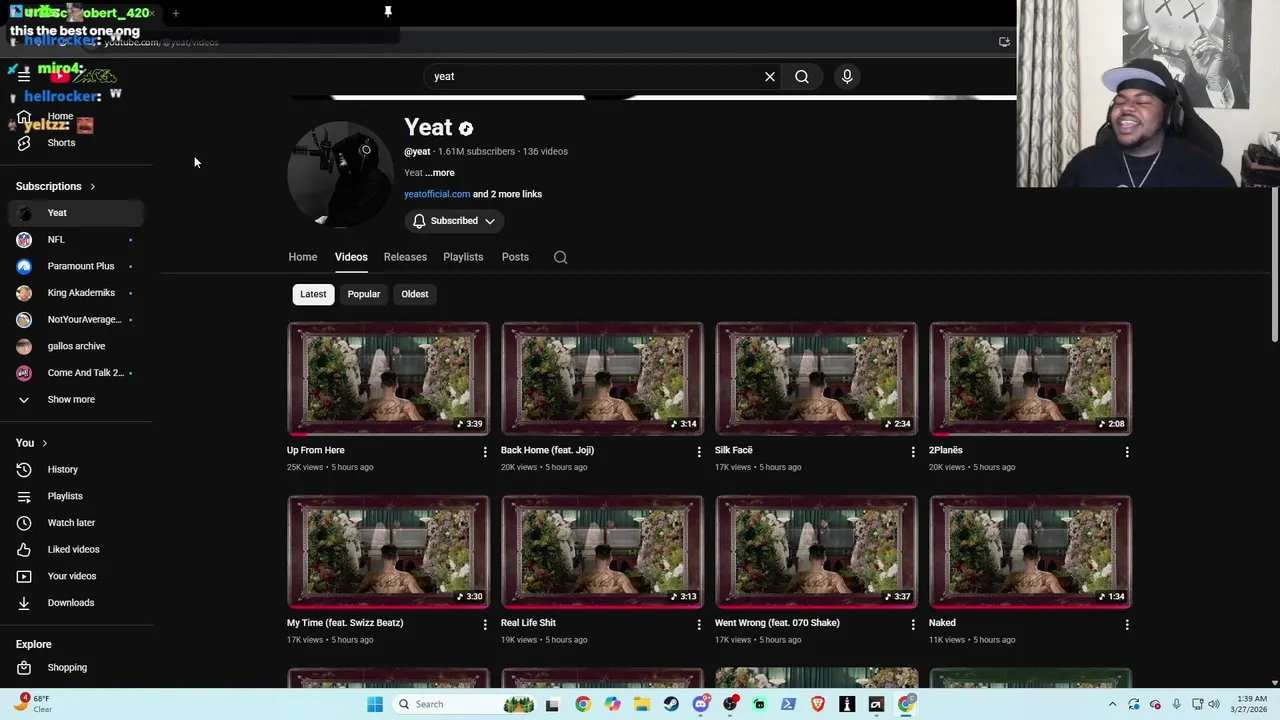Open more options for Back Home (feat. Joji)
Image resolution: width=1280 pixels, height=720 pixels.
click(x=699, y=452)
